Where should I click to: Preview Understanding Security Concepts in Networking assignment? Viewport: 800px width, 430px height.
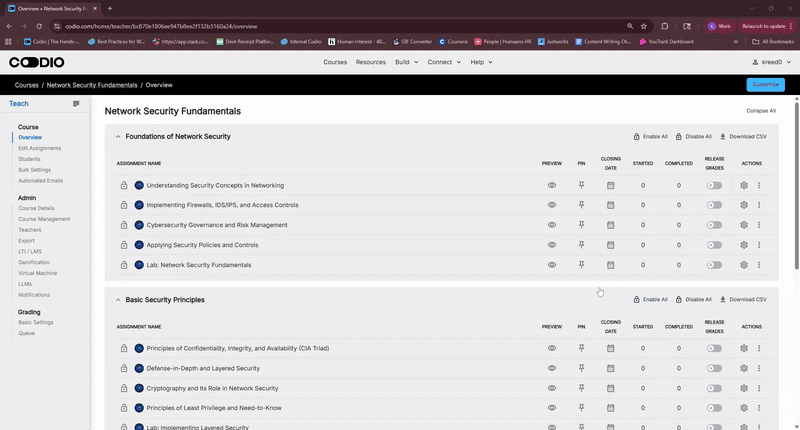tap(551, 185)
